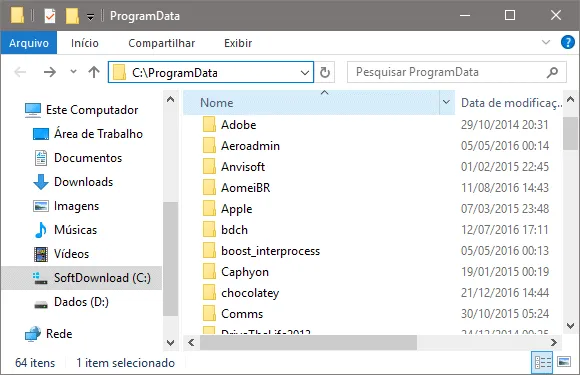Open the Customize Quick Access Toolbar dropdown
This screenshot has height=375, width=580.
point(90,17)
